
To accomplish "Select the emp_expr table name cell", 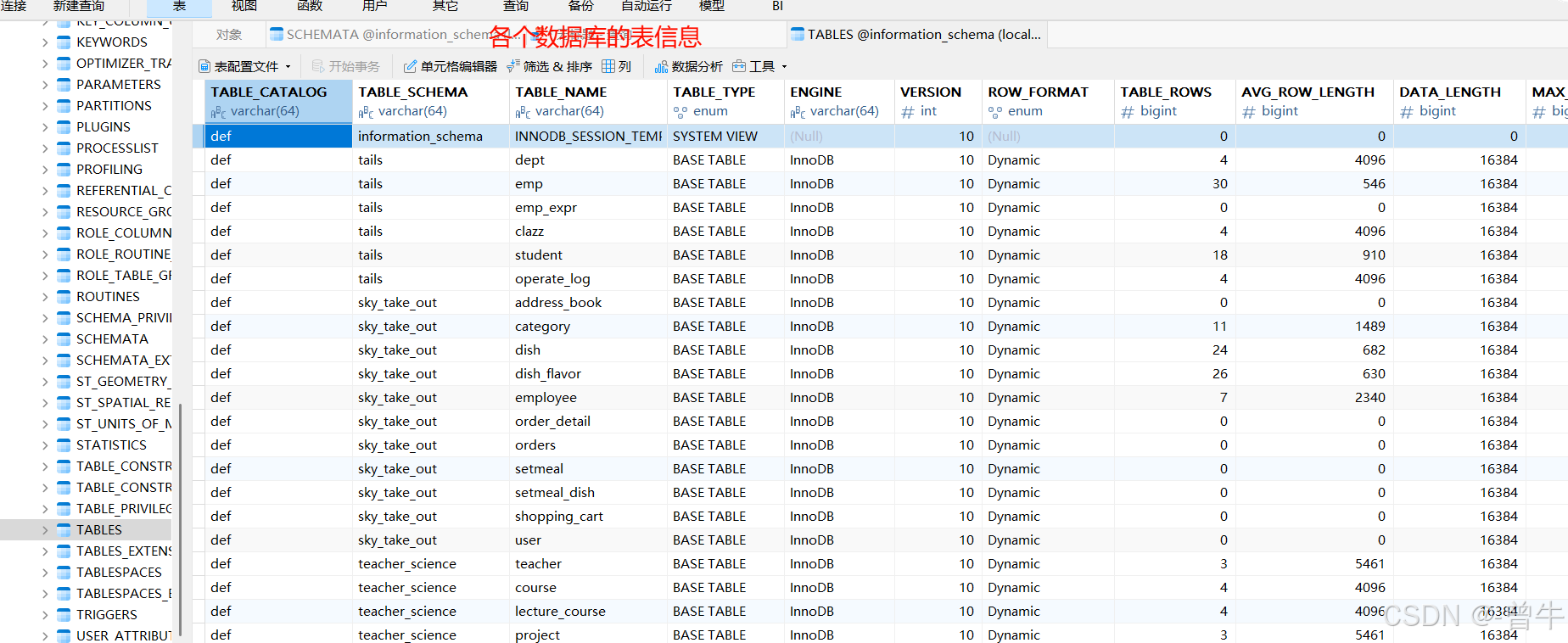I will click(588, 207).
